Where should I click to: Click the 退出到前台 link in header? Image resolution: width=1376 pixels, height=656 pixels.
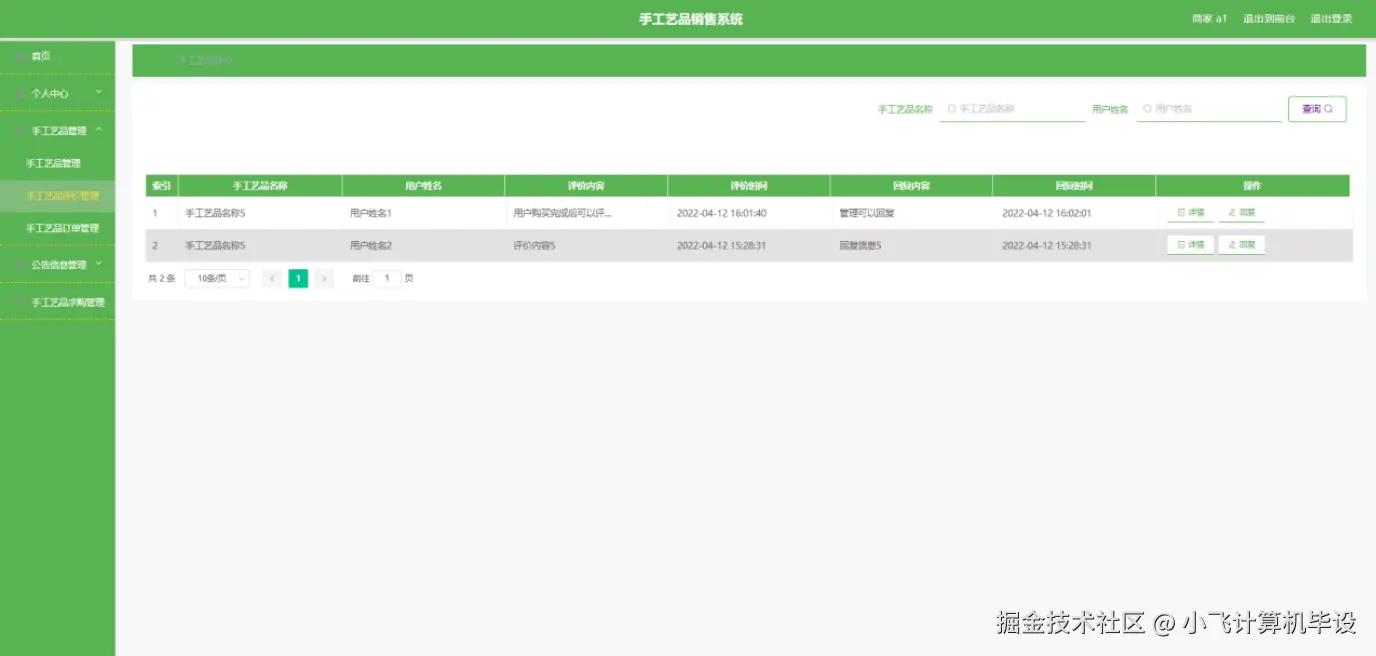[x=1269, y=19]
